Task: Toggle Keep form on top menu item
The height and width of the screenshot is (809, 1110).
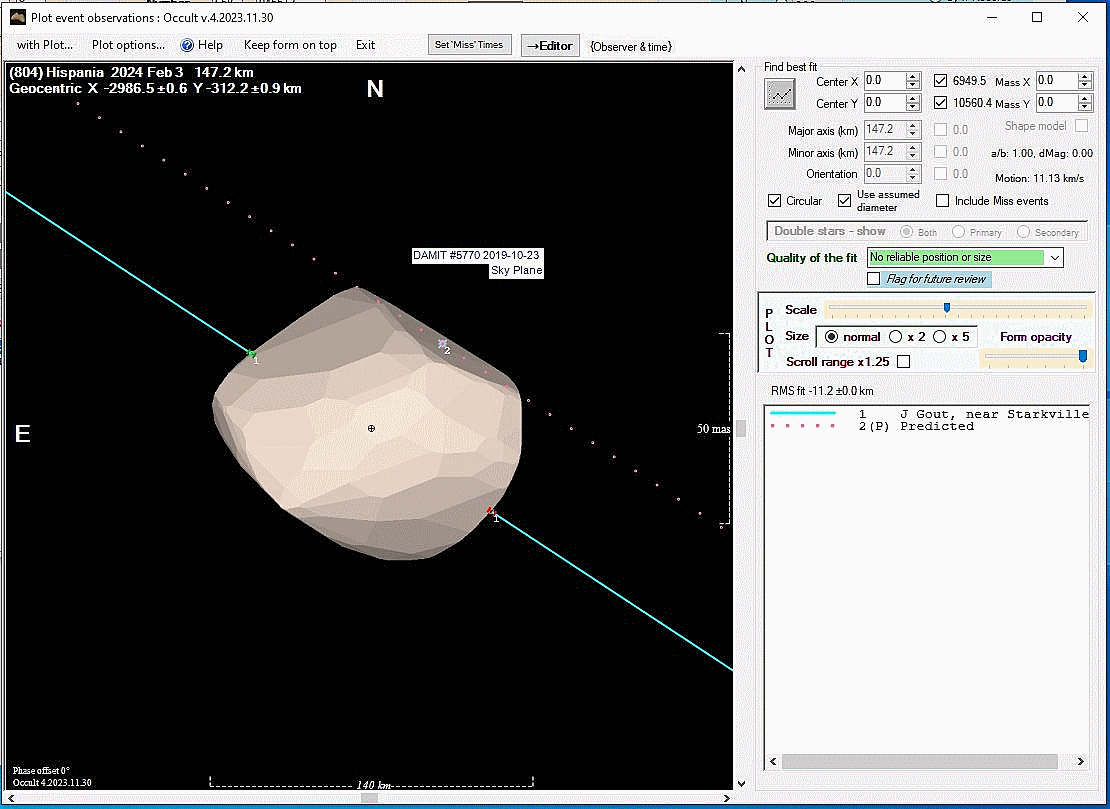Action: pos(290,45)
